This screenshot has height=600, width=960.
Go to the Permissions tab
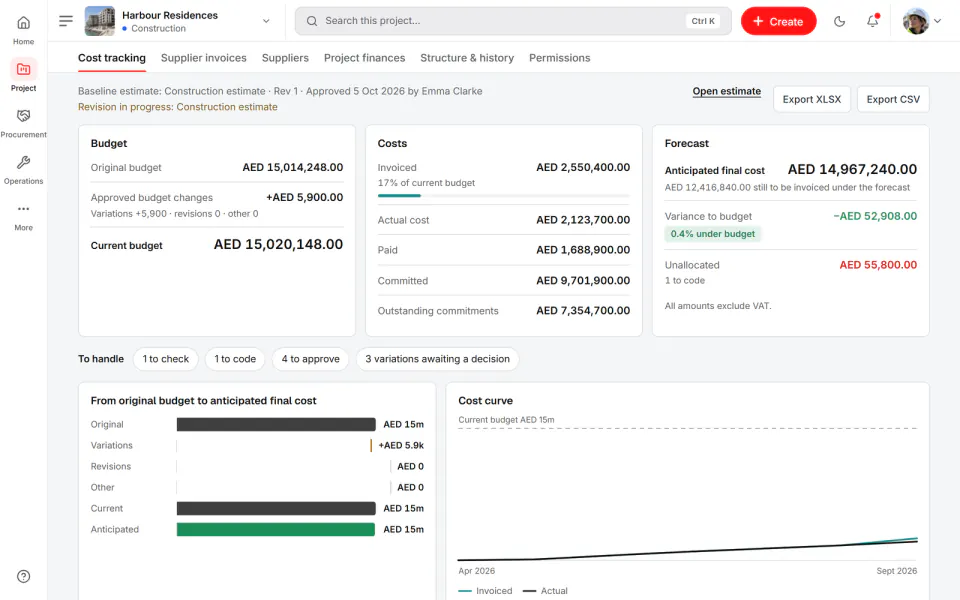click(560, 58)
